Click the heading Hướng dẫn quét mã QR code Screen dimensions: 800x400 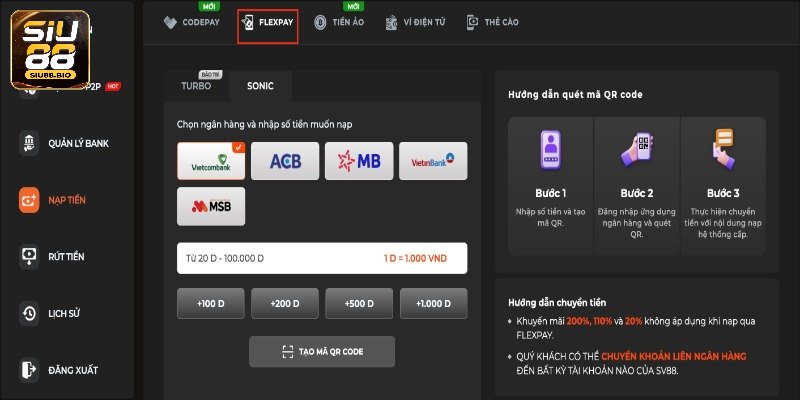coord(575,95)
